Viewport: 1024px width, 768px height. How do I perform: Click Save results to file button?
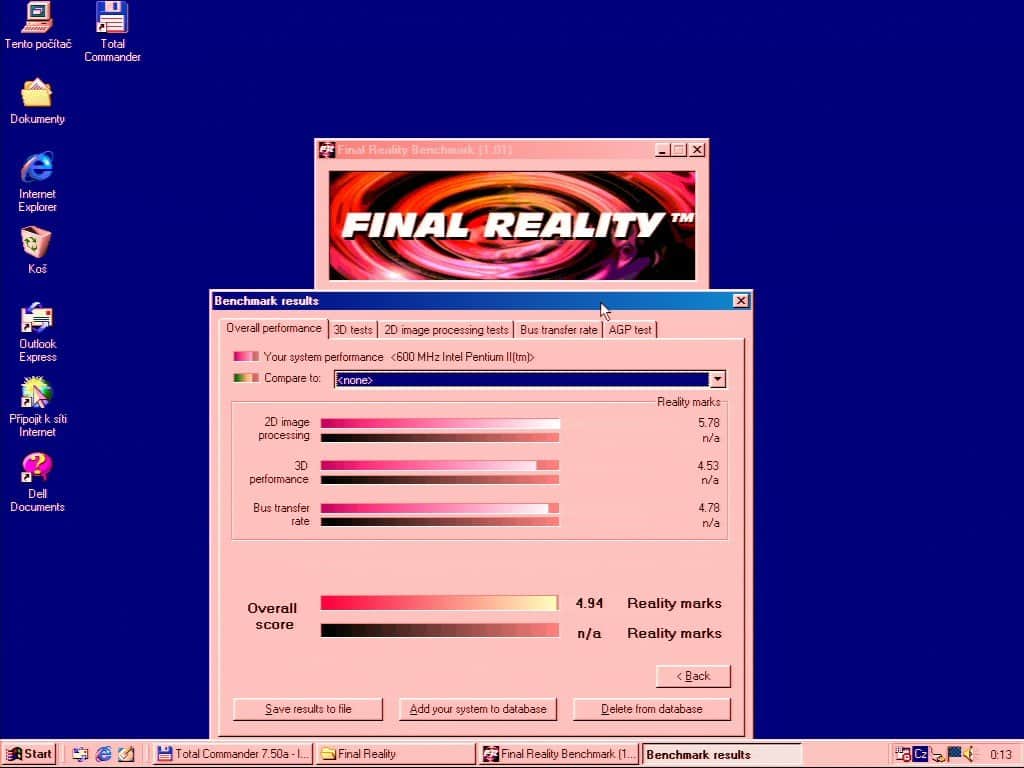[x=308, y=709]
